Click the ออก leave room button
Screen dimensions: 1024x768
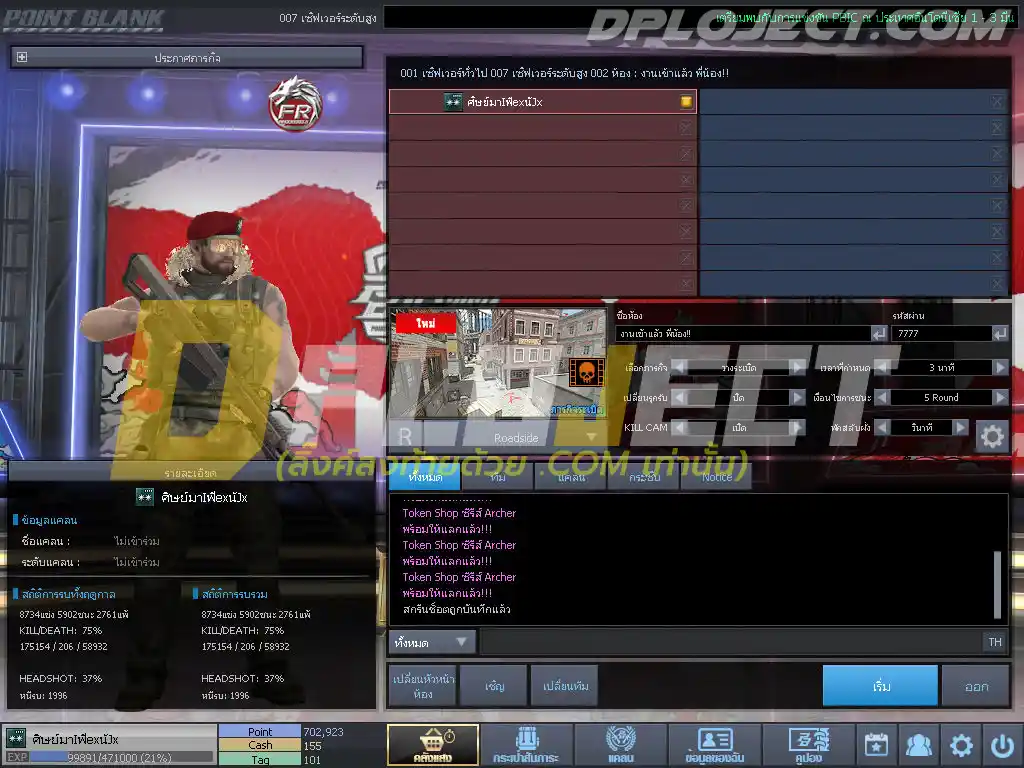[x=976, y=686]
